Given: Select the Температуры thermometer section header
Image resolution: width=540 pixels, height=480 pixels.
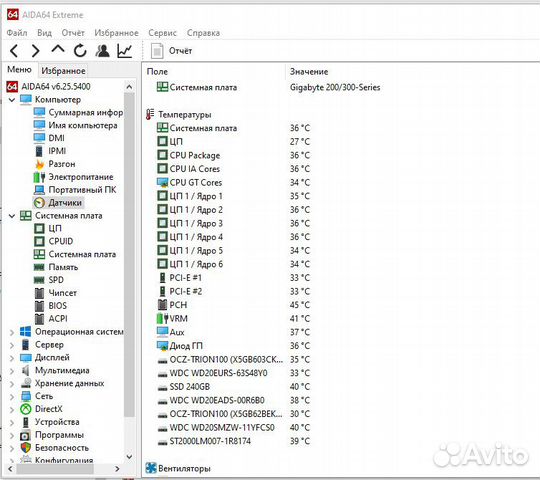Looking at the screenshot, I should (179, 115).
